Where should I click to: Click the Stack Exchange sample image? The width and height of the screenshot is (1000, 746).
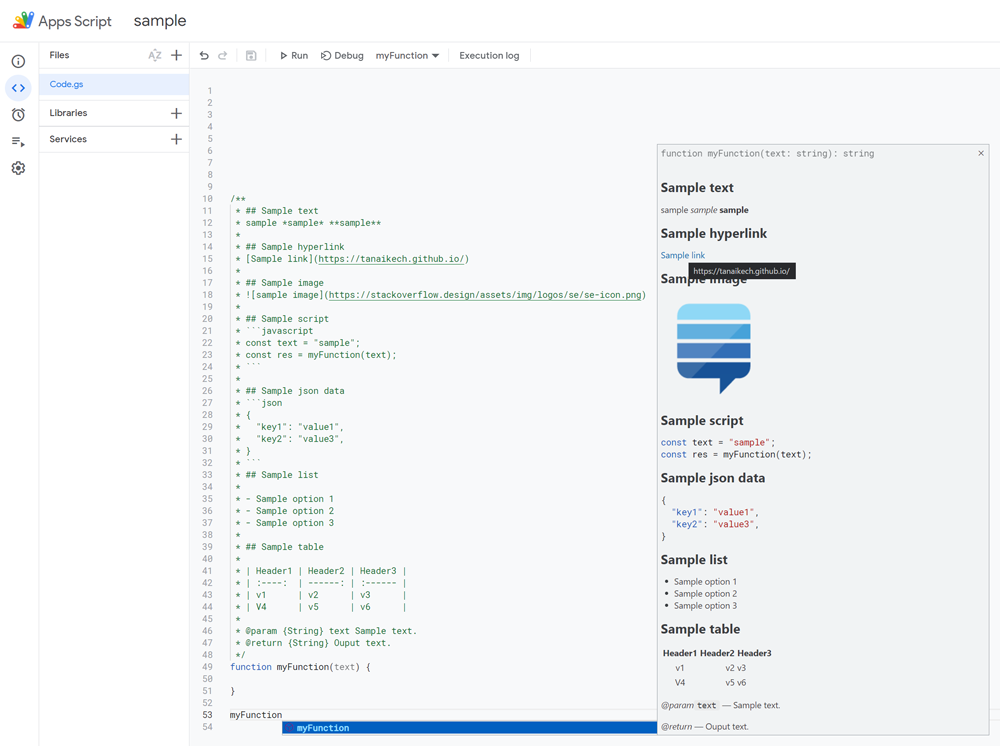pyautogui.click(x=714, y=348)
